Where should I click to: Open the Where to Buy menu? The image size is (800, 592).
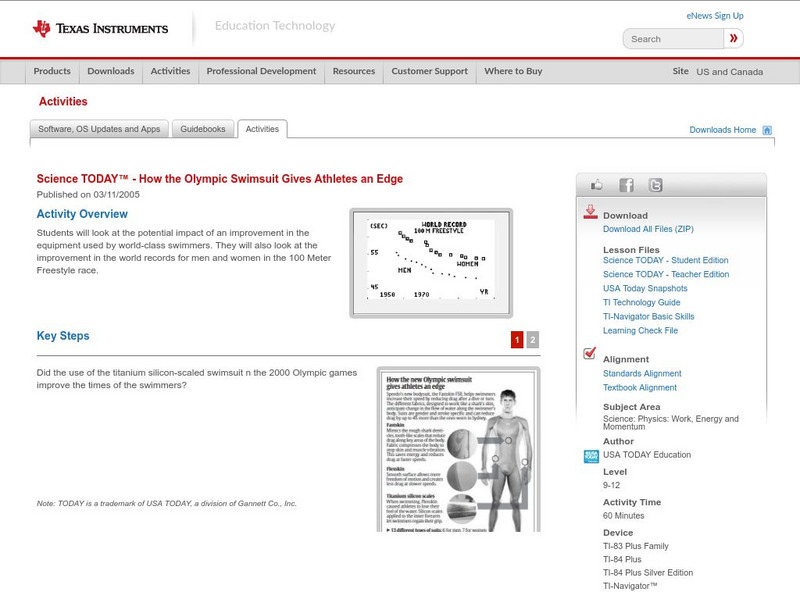[513, 71]
